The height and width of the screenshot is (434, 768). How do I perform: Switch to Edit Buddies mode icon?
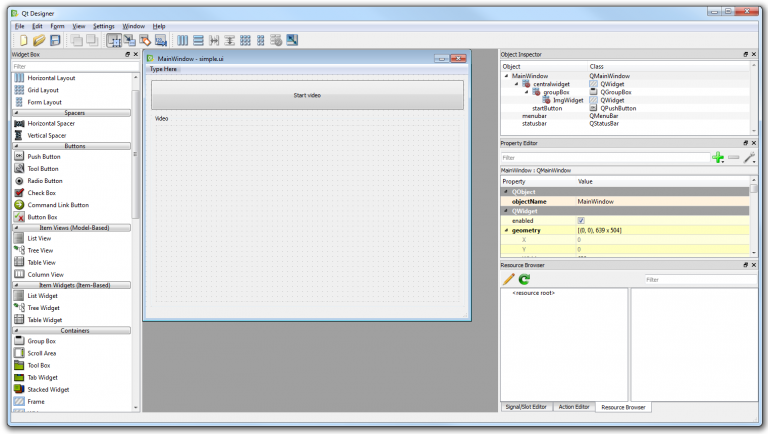pyautogui.click(x=145, y=40)
